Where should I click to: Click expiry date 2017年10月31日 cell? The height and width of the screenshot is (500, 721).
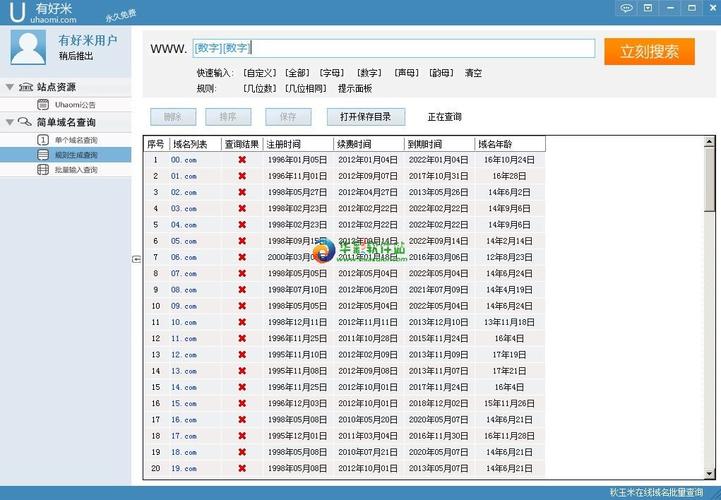click(x=438, y=176)
